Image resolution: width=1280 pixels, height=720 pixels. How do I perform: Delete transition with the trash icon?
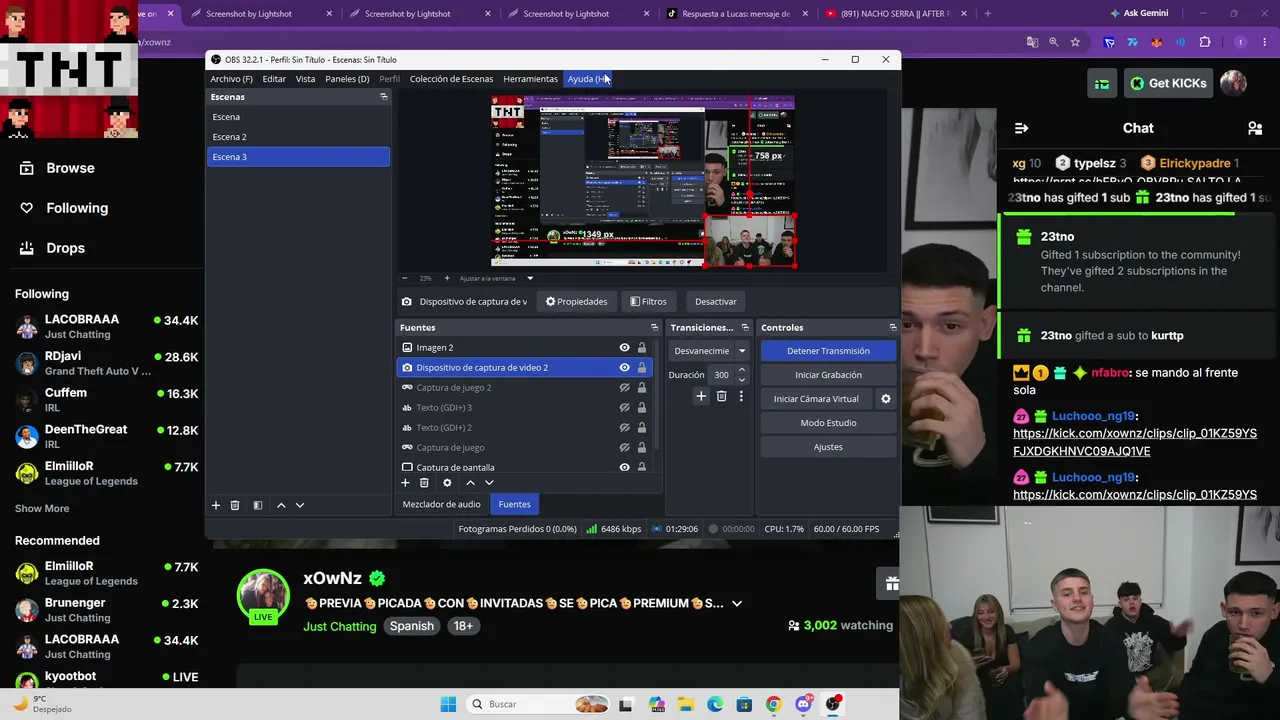point(721,396)
